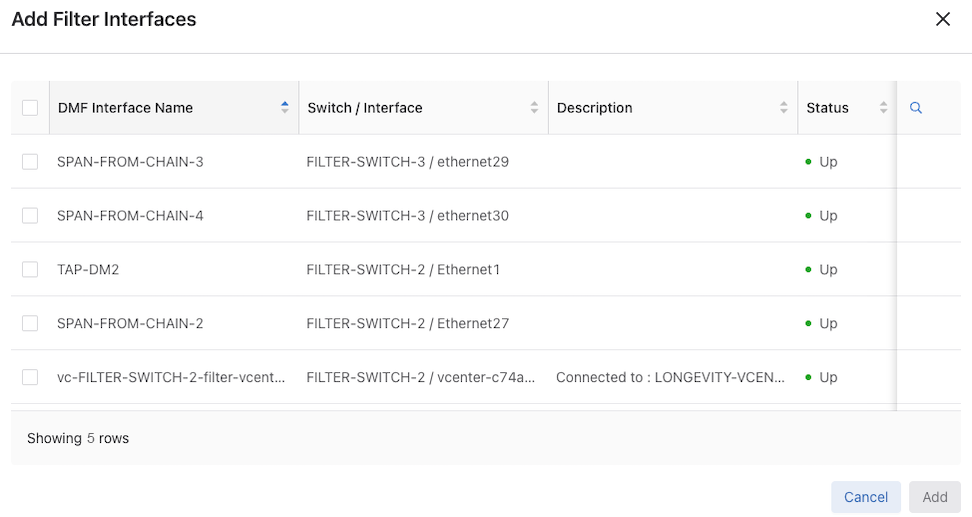Image resolution: width=972 pixels, height=517 pixels.
Task: Click the search magnifier icon in table header
Action: click(915, 108)
